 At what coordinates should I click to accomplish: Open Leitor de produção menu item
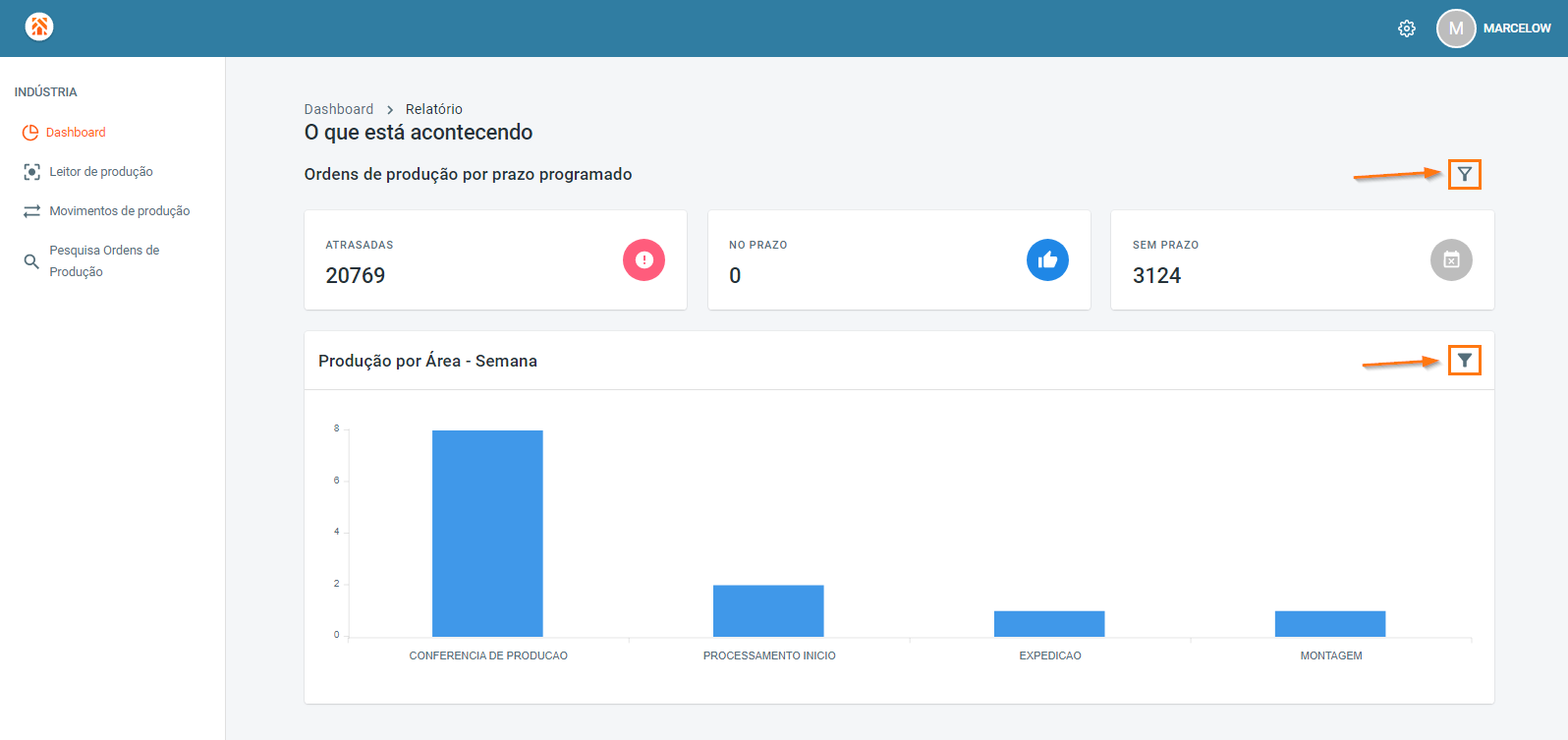coord(101,172)
